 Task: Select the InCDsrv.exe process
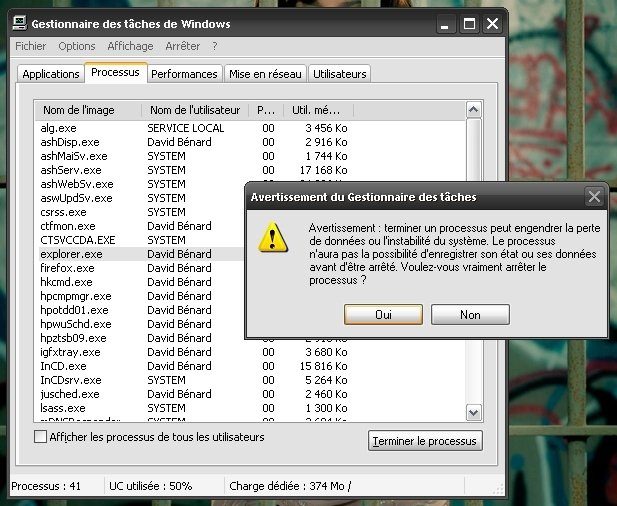pos(71,380)
